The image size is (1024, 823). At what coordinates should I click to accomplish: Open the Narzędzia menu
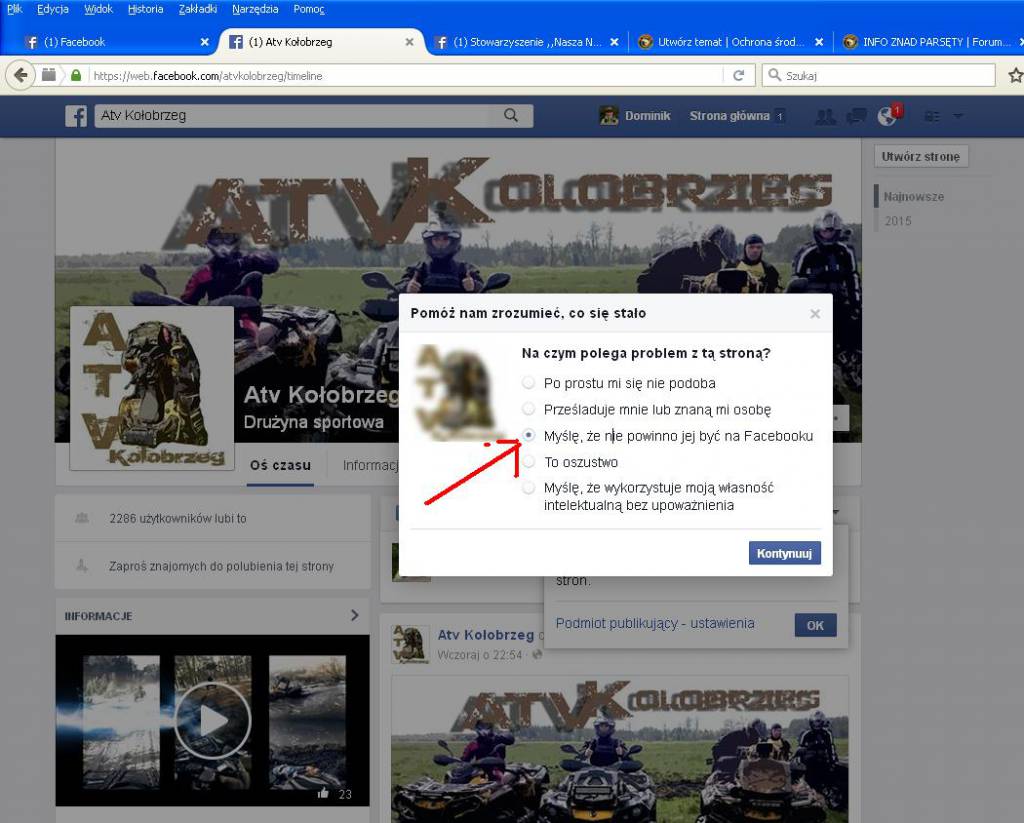[255, 9]
